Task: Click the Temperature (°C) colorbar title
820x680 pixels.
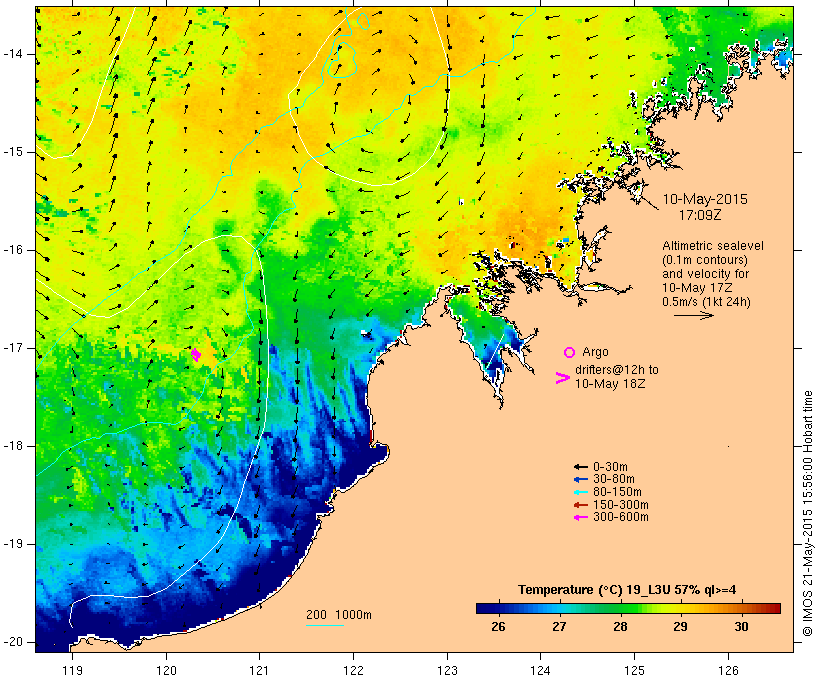Action: (627, 590)
